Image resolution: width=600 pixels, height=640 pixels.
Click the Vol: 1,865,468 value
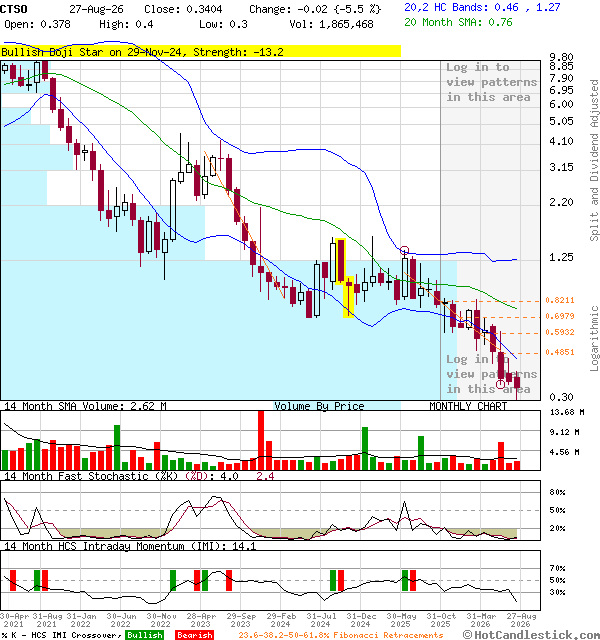331,24
